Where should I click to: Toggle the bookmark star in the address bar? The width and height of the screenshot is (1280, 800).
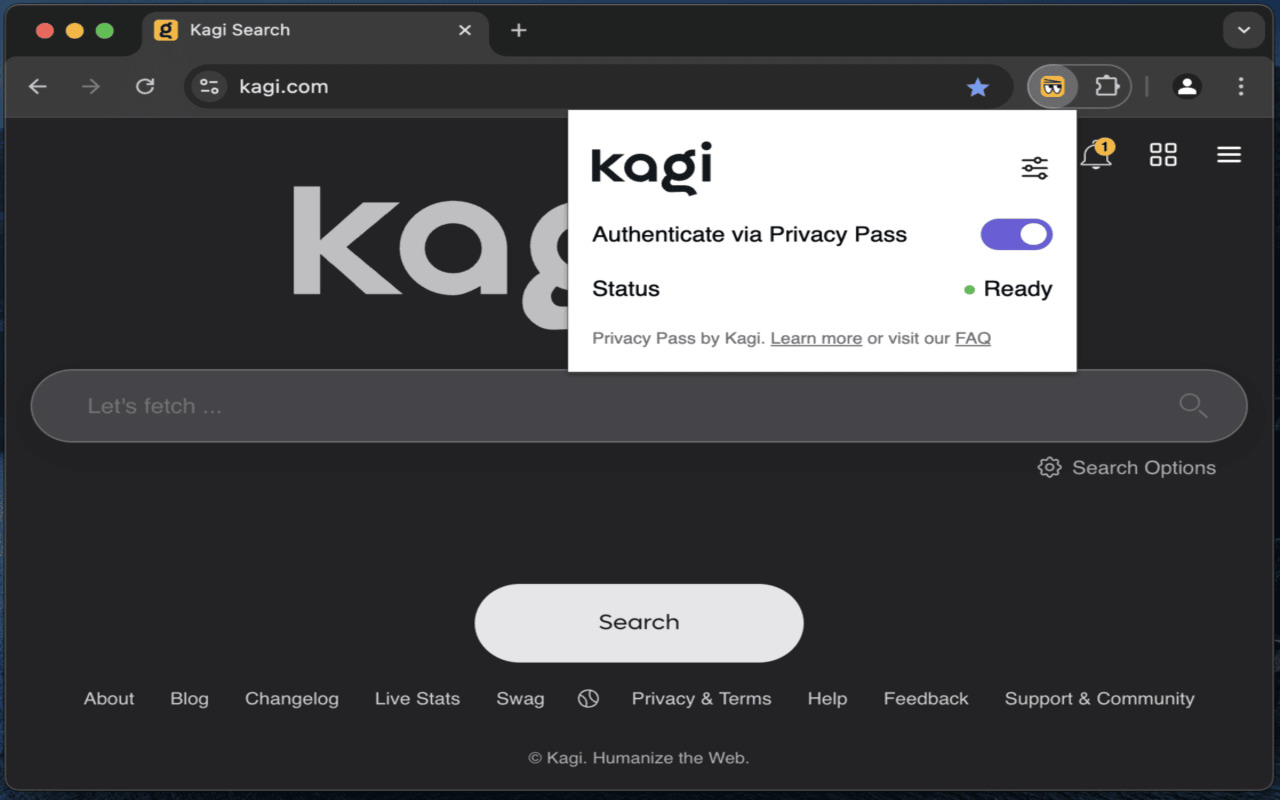point(978,87)
